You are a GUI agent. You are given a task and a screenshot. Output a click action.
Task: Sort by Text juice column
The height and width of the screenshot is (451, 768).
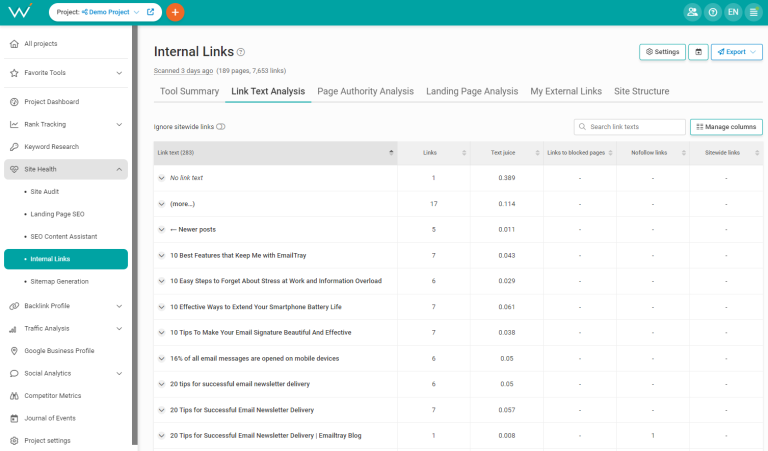(507, 153)
